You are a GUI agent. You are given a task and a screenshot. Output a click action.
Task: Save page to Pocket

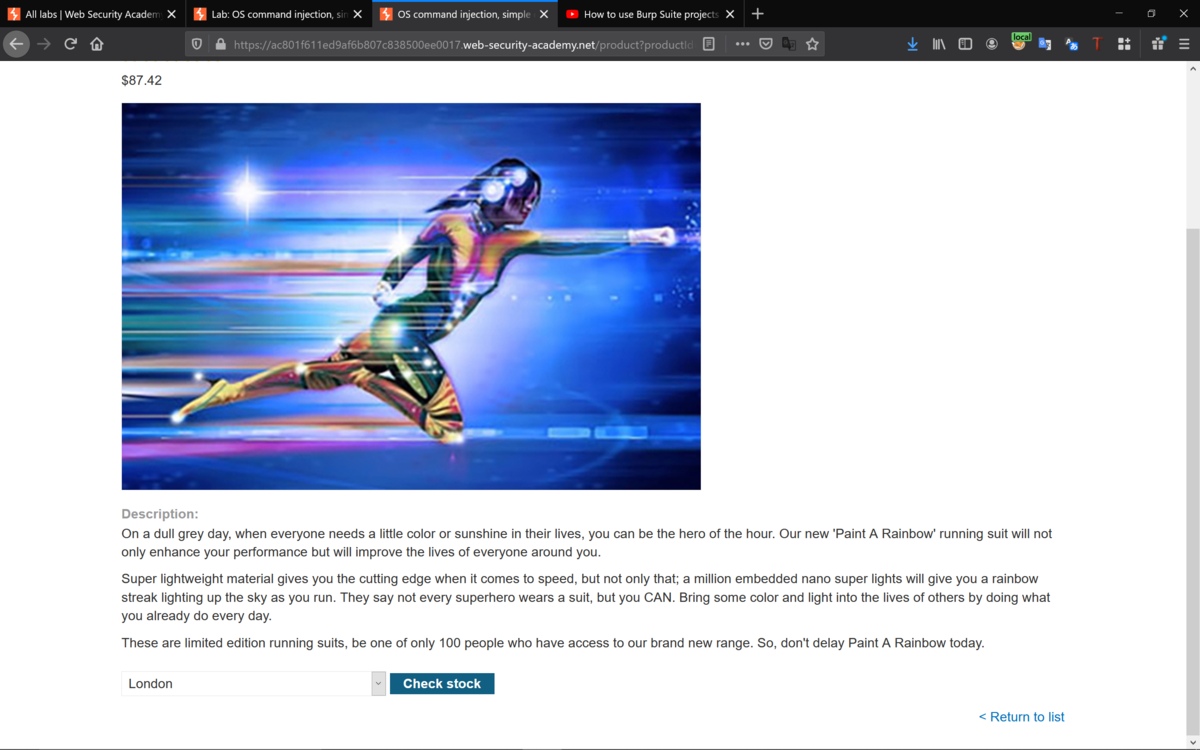766,44
